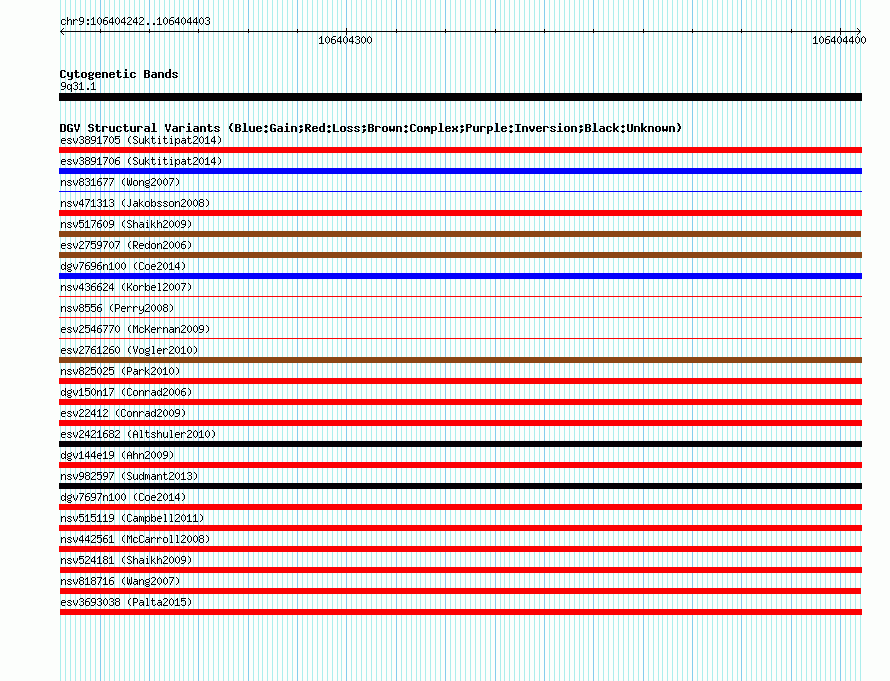
Task: Click the black unknown bar under esv2421682
Action: pyautogui.click(x=460, y=444)
